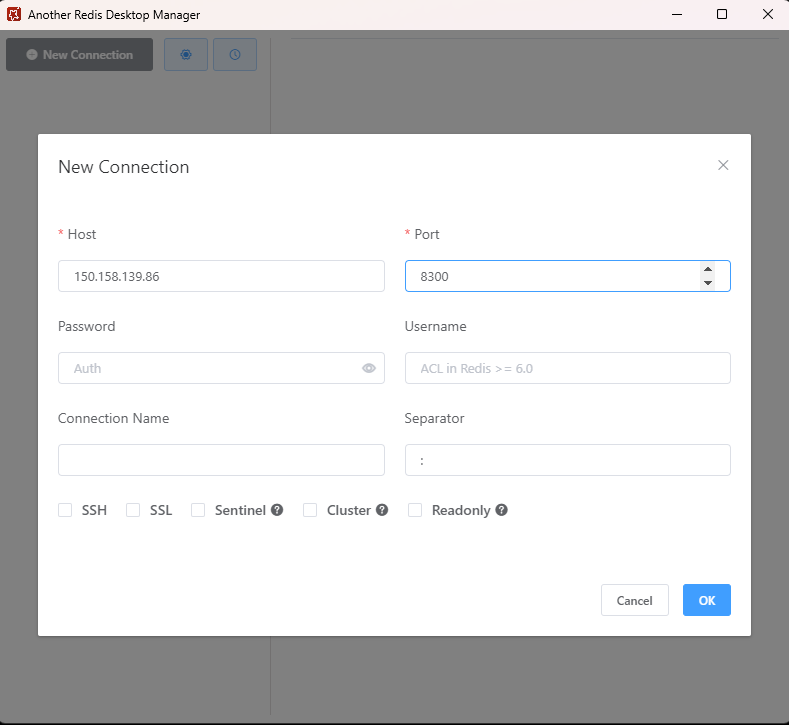Enable the Readonly checkbox
789x725 pixels.
tap(415, 510)
